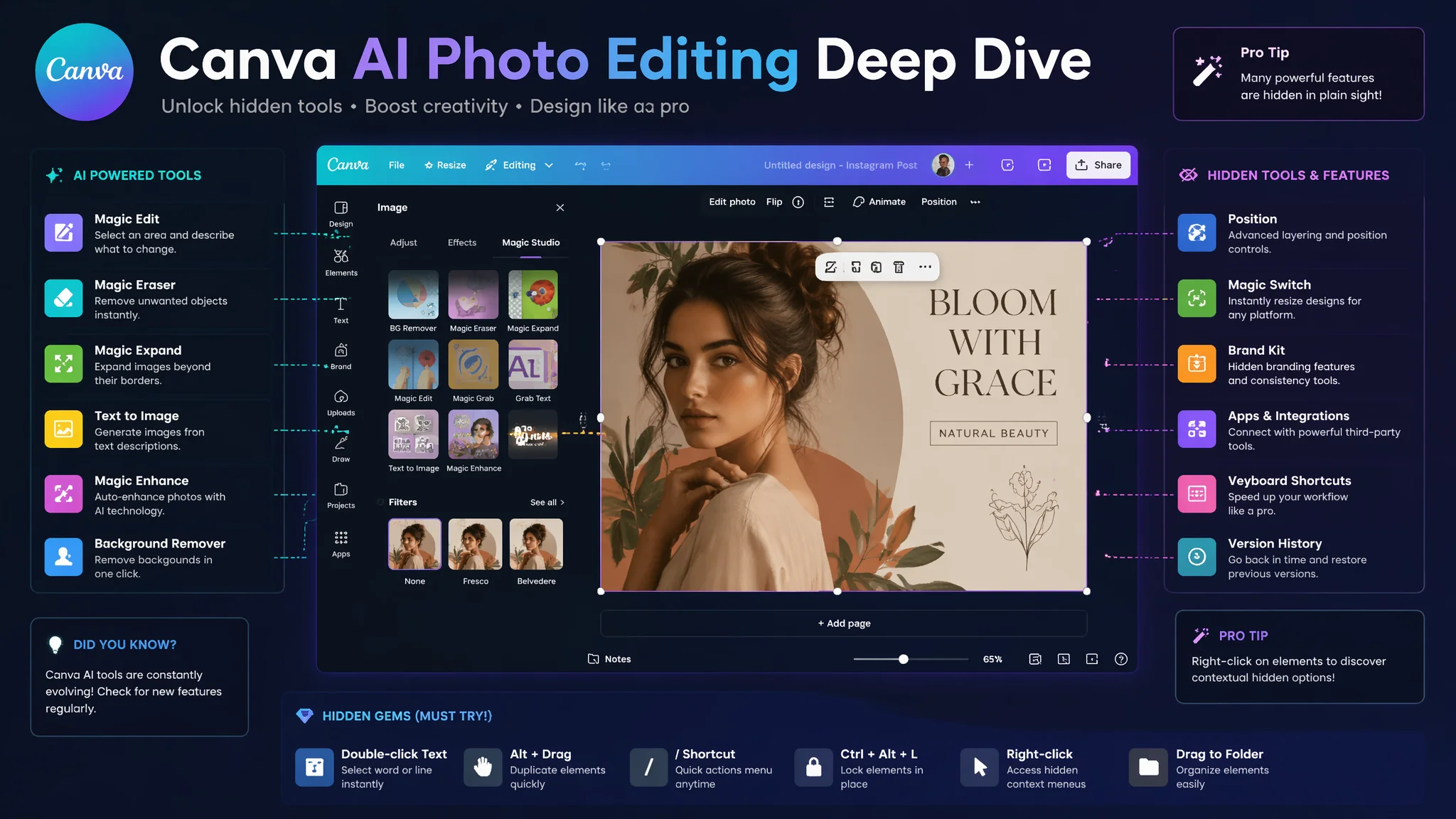
Task: Open the three-dot menu after Position
Action: pyautogui.click(x=975, y=202)
